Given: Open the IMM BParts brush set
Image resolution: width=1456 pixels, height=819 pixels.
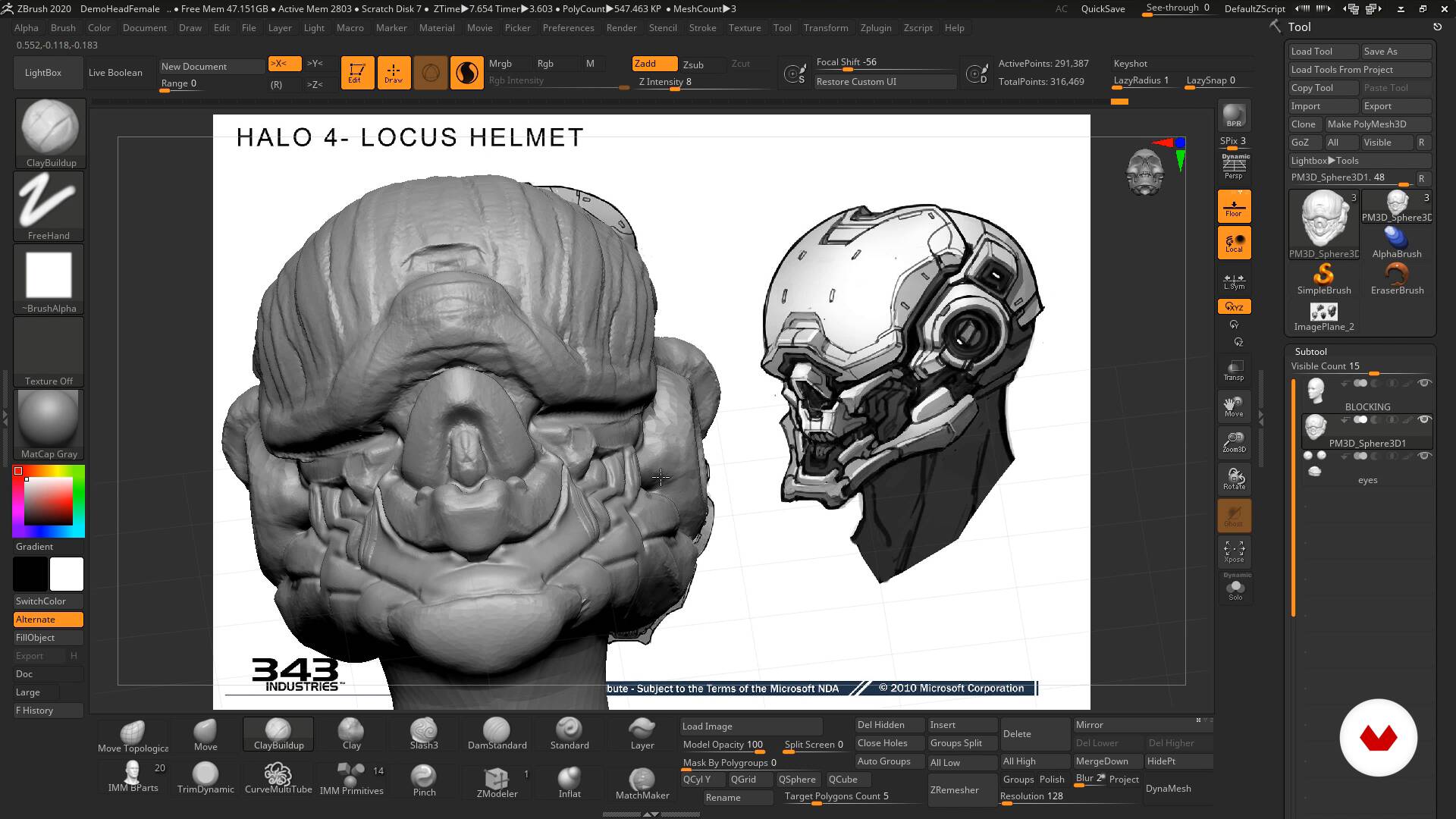Looking at the screenshot, I should coord(133,778).
